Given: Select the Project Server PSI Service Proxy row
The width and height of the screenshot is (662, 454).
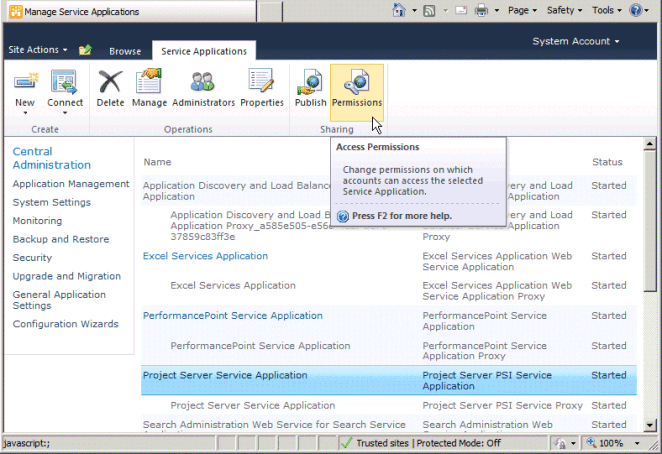Looking at the screenshot, I should [x=389, y=405].
